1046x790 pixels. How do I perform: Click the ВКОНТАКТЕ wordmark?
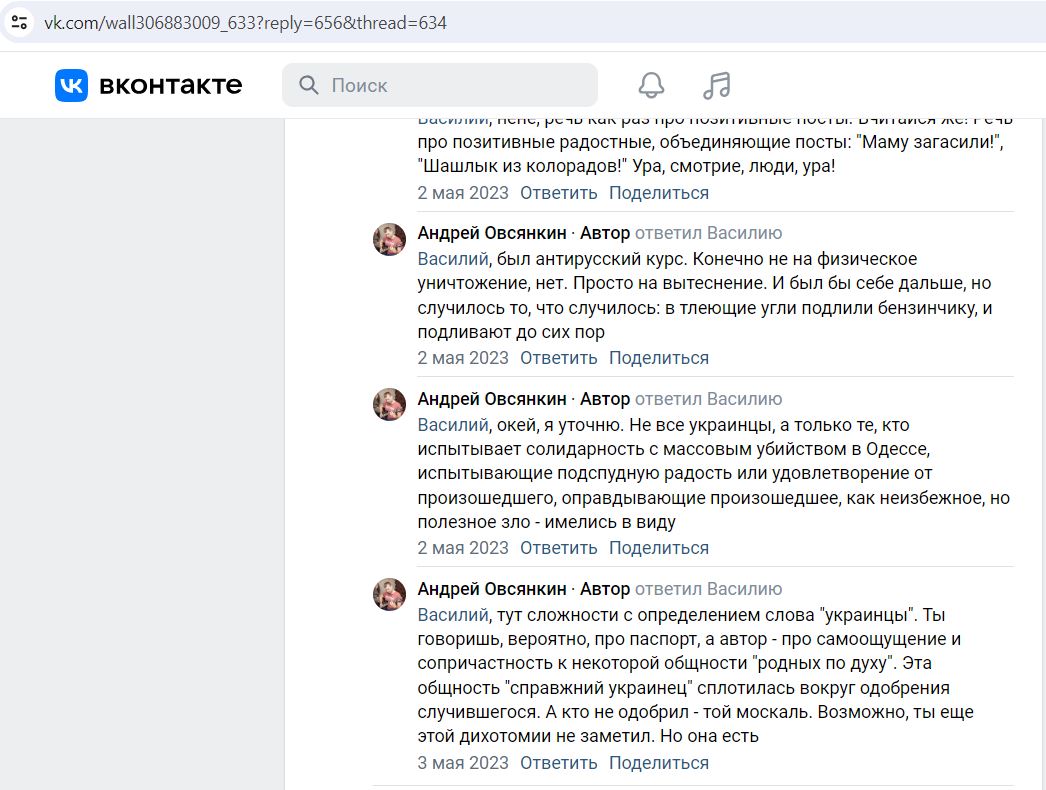pyautogui.click(x=171, y=85)
